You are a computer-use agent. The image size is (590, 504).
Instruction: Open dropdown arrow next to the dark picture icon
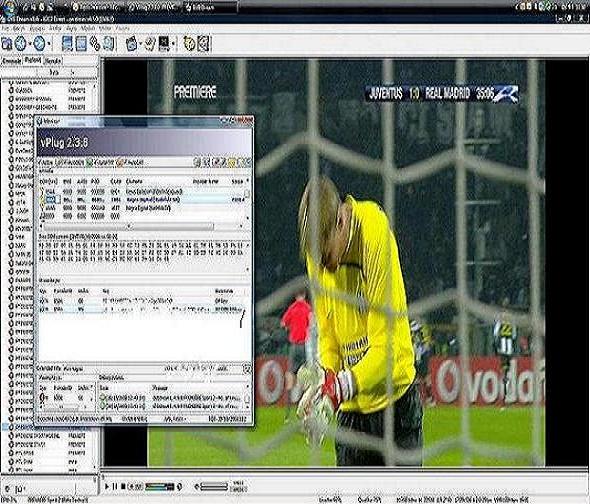[173, 44]
